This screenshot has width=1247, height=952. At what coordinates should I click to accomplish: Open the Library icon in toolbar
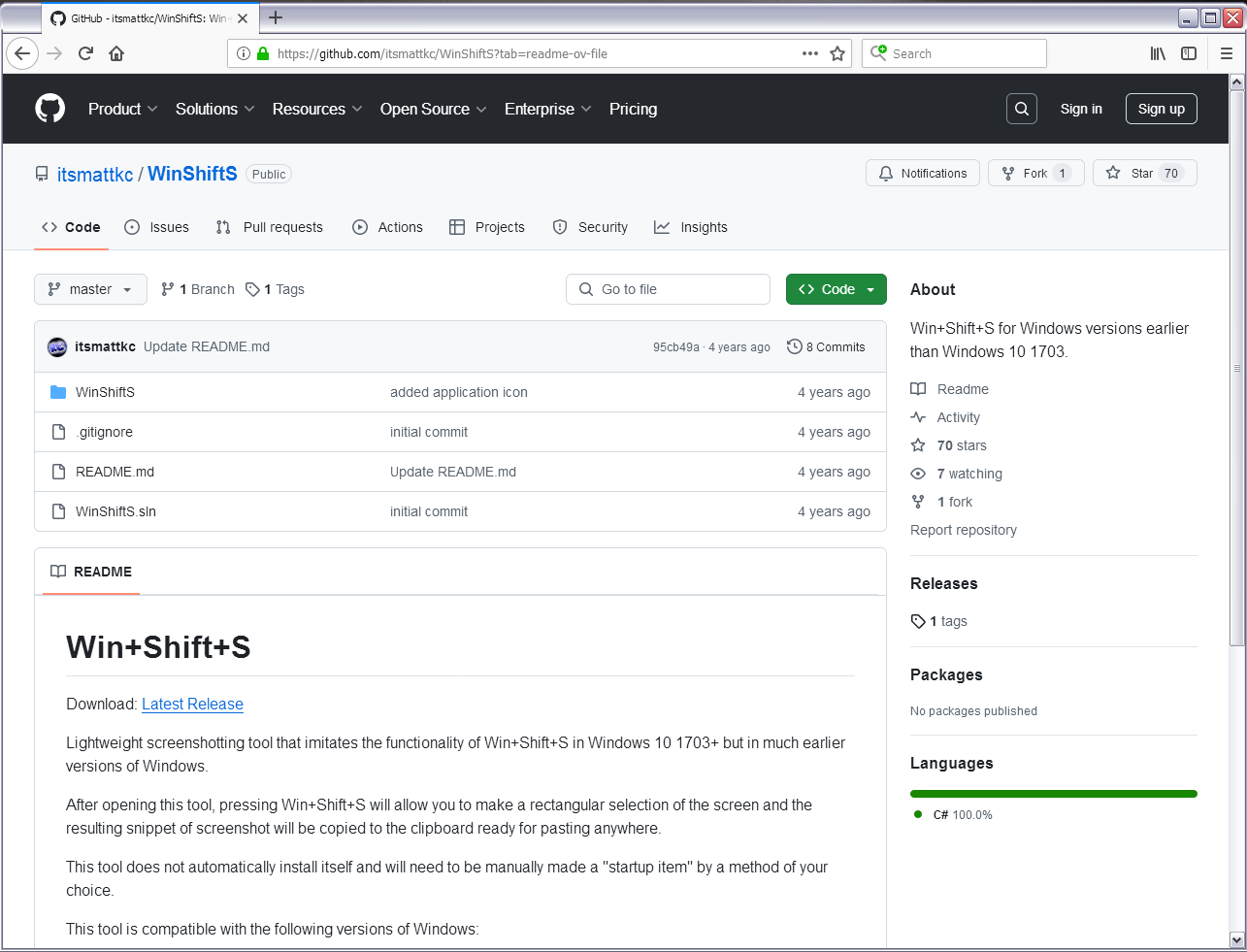[x=1158, y=53]
